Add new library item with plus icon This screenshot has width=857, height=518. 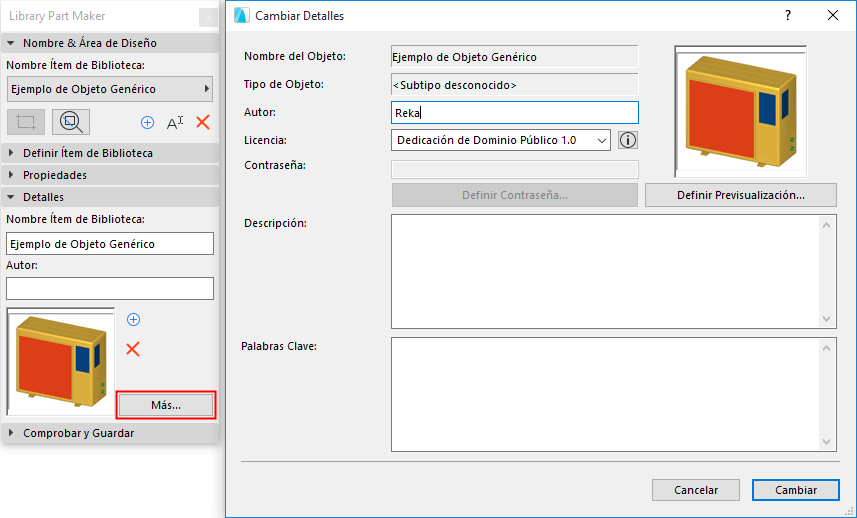coord(147,122)
